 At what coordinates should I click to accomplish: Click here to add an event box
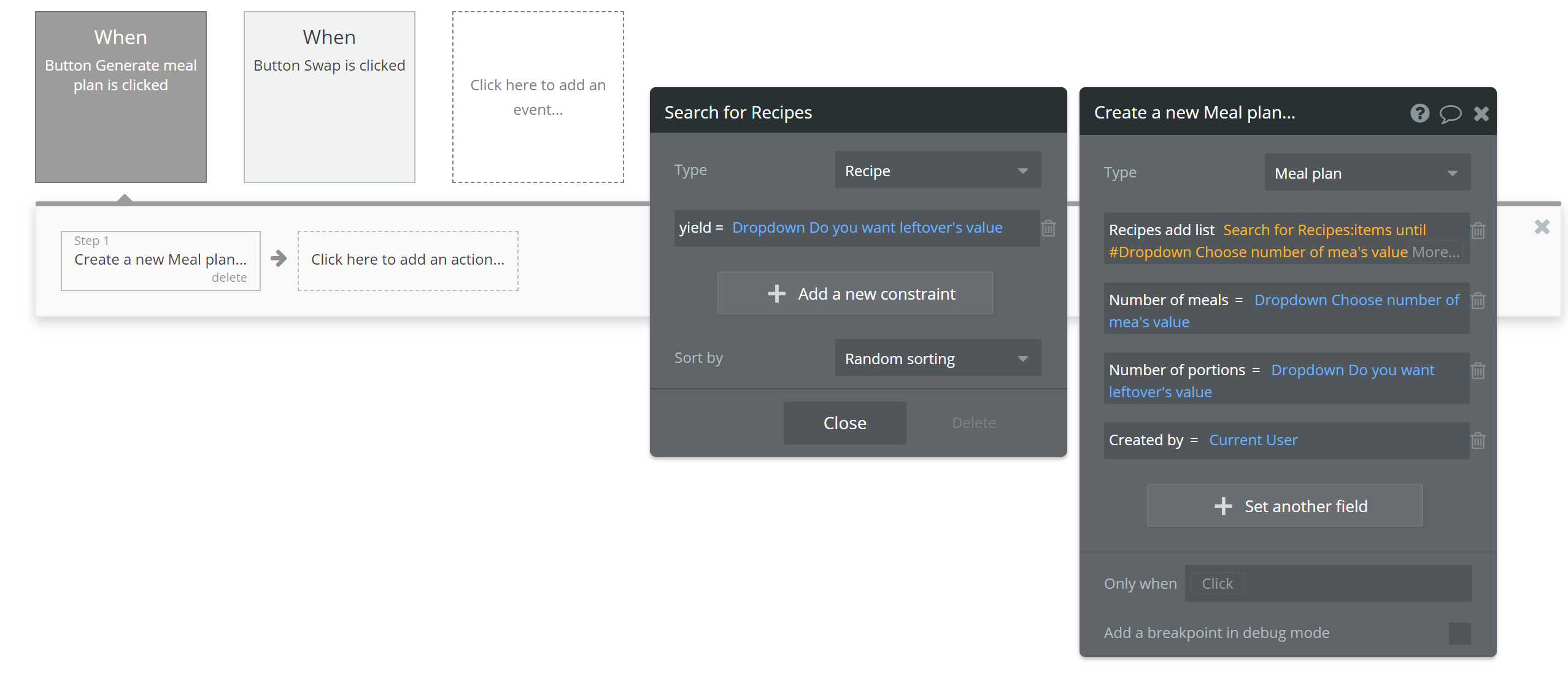[538, 97]
